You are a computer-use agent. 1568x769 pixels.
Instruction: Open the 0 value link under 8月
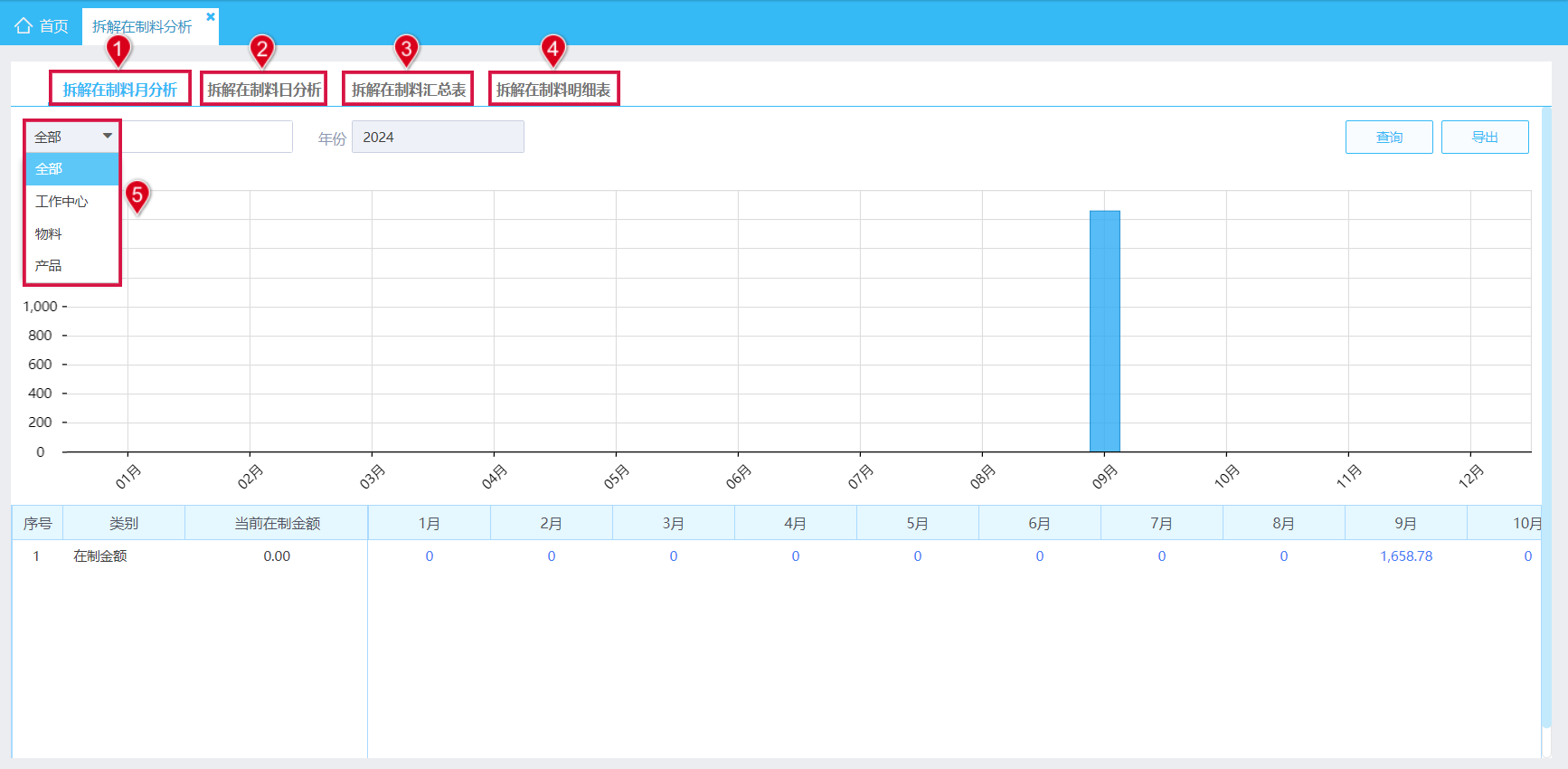[1284, 556]
